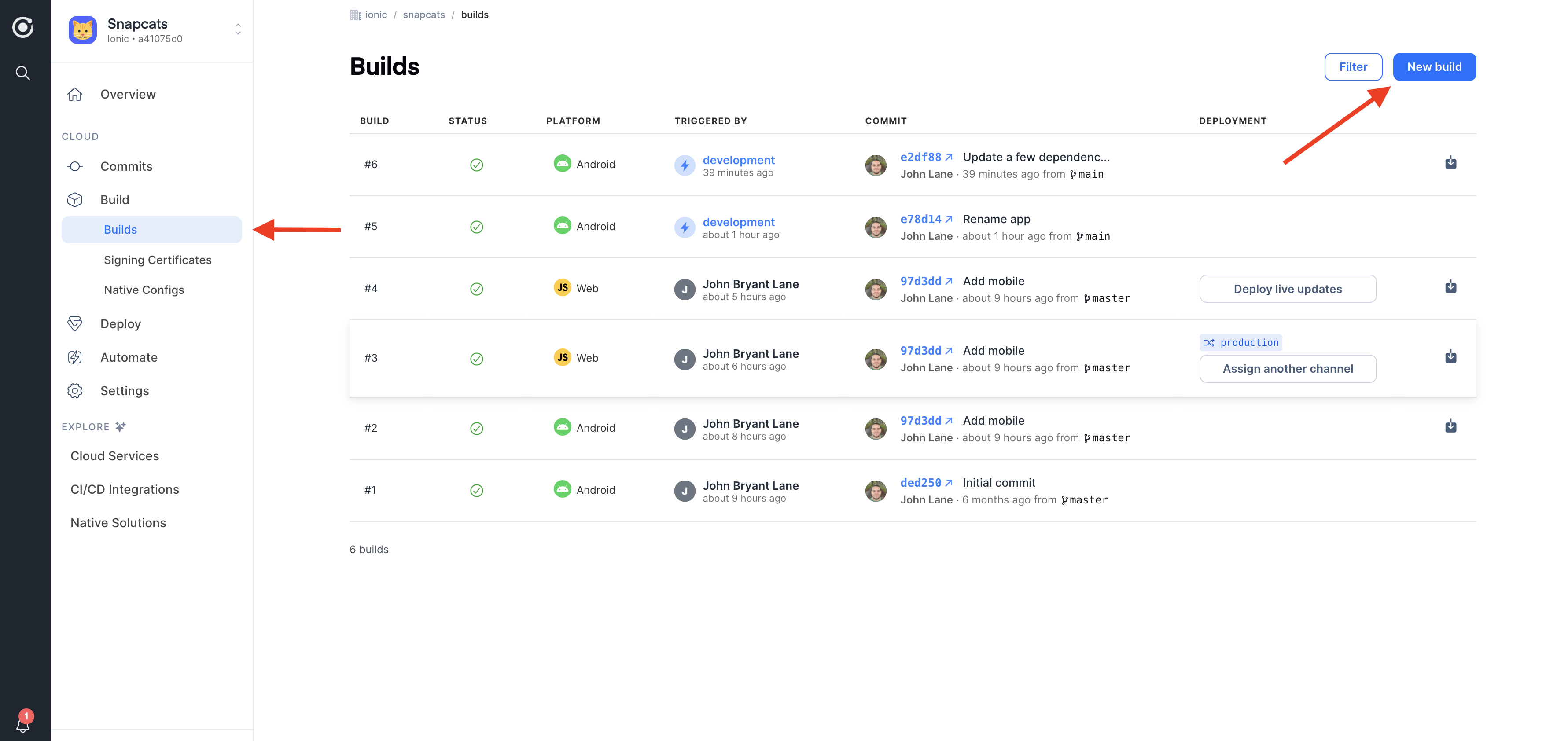Screen dimensions: 1568x741
Task: Click Assign another channel for build #3
Action: point(1288,368)
